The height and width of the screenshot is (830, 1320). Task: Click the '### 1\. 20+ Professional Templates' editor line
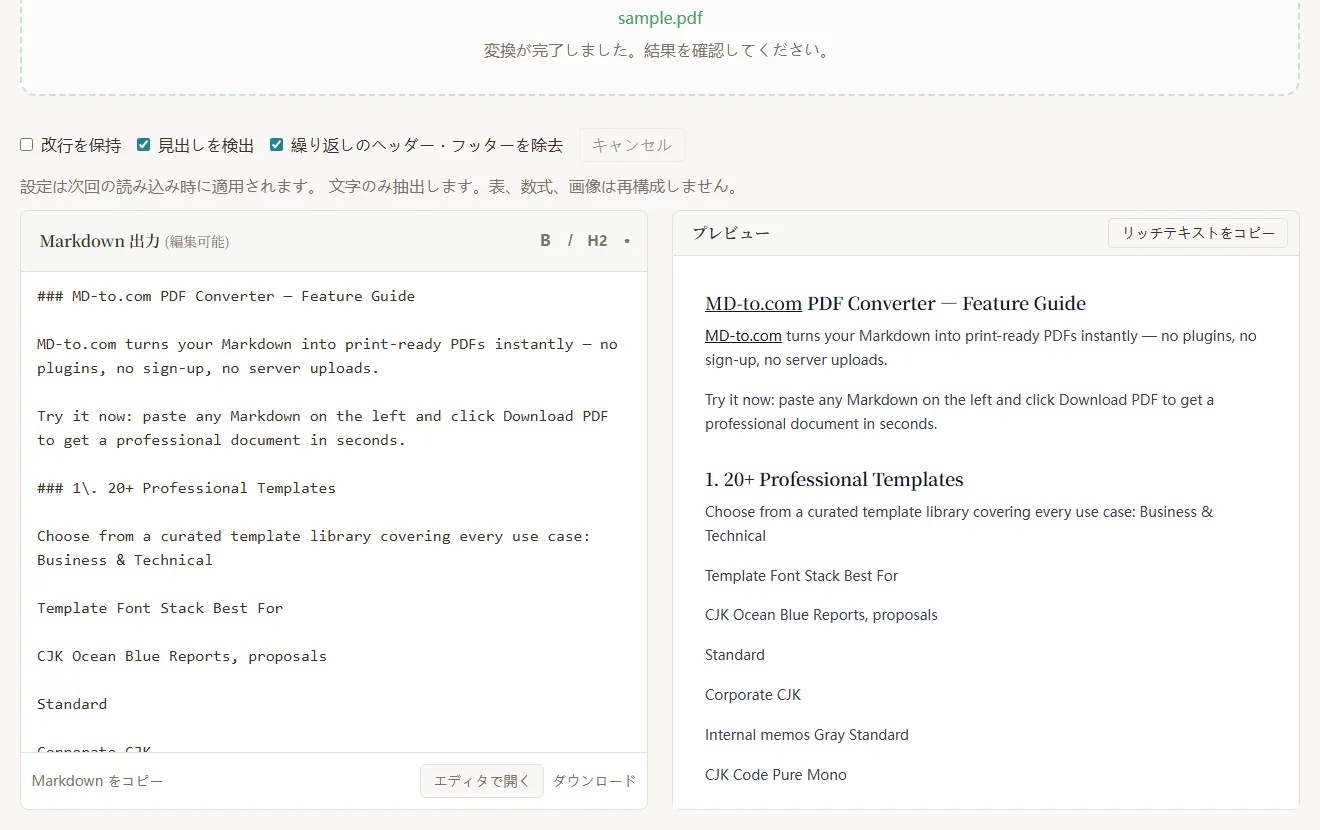pyautogui.click(x=186, y=488)
